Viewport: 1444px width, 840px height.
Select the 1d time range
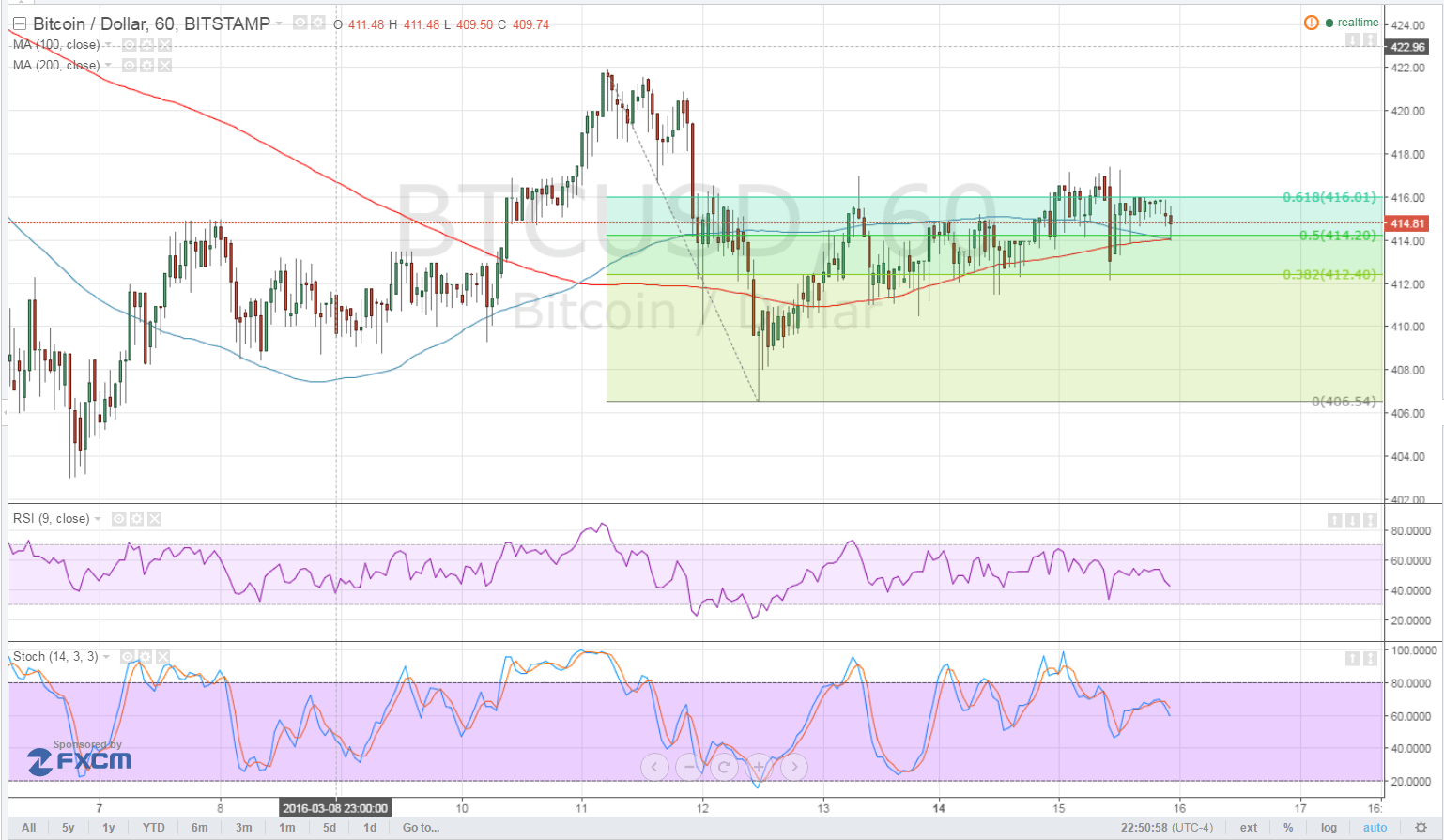[370, 828]
